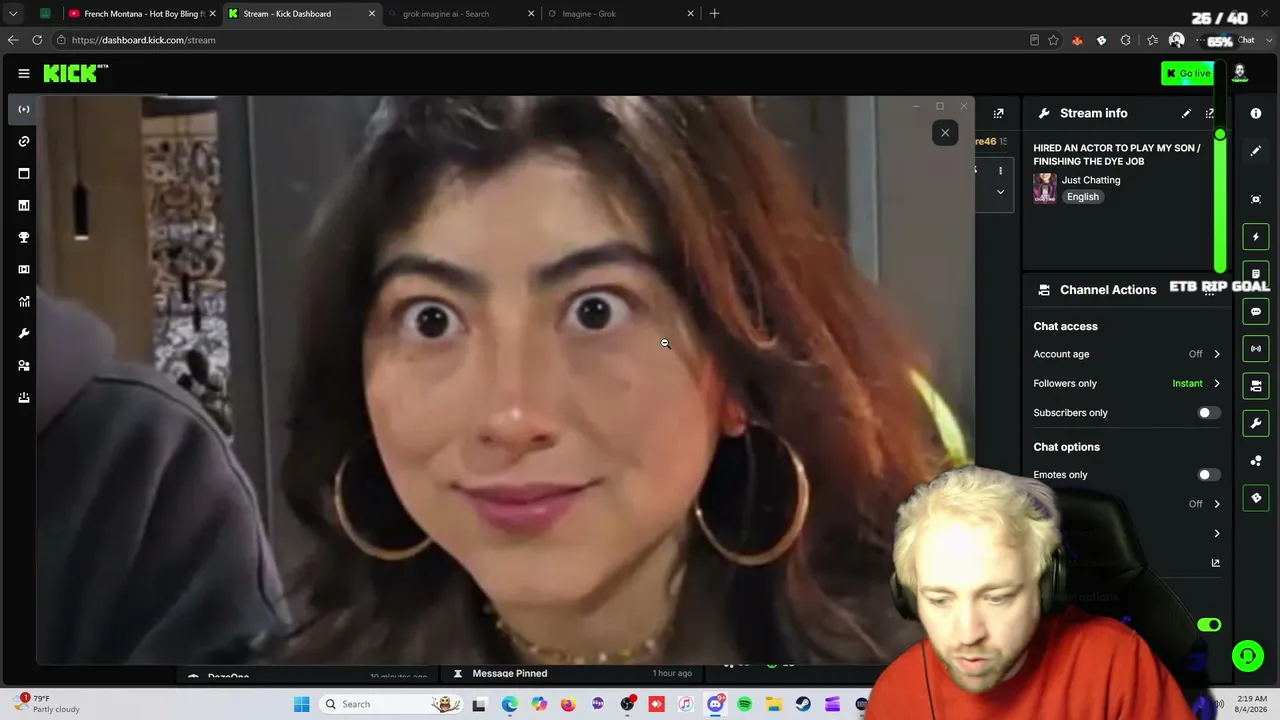Open the browser tab list dropdown
The height and width of the screenshot is (720, 1280).
click(x=13, y=14)
